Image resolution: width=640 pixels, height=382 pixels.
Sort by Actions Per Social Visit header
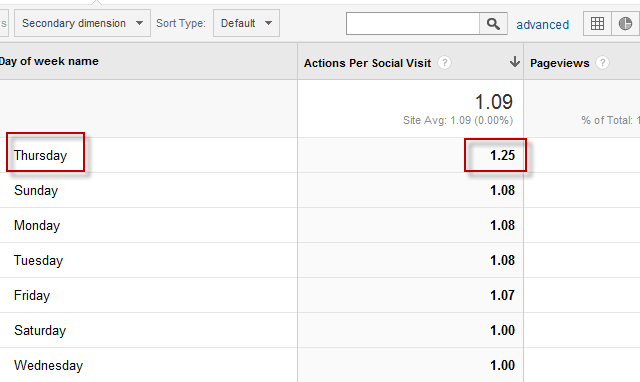[367, 63]
